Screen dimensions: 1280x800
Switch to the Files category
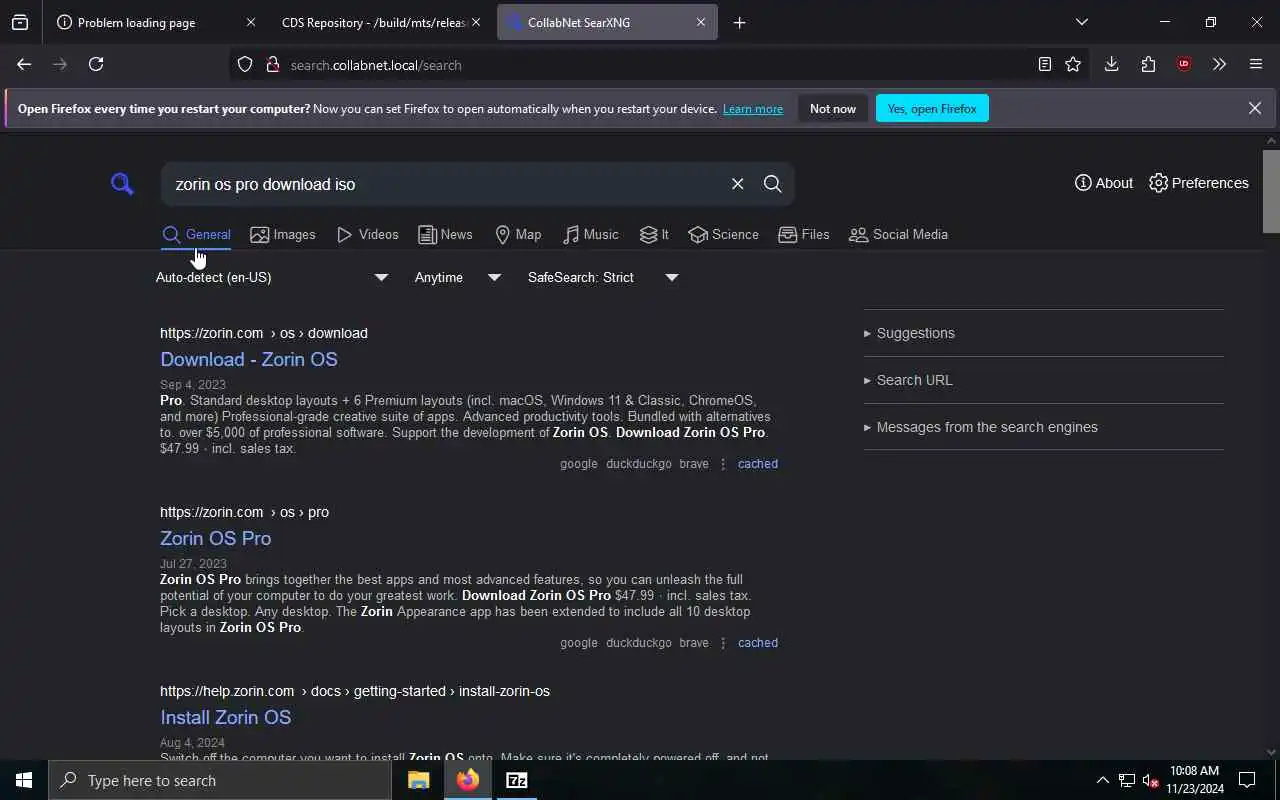click(x=804, y=234)
